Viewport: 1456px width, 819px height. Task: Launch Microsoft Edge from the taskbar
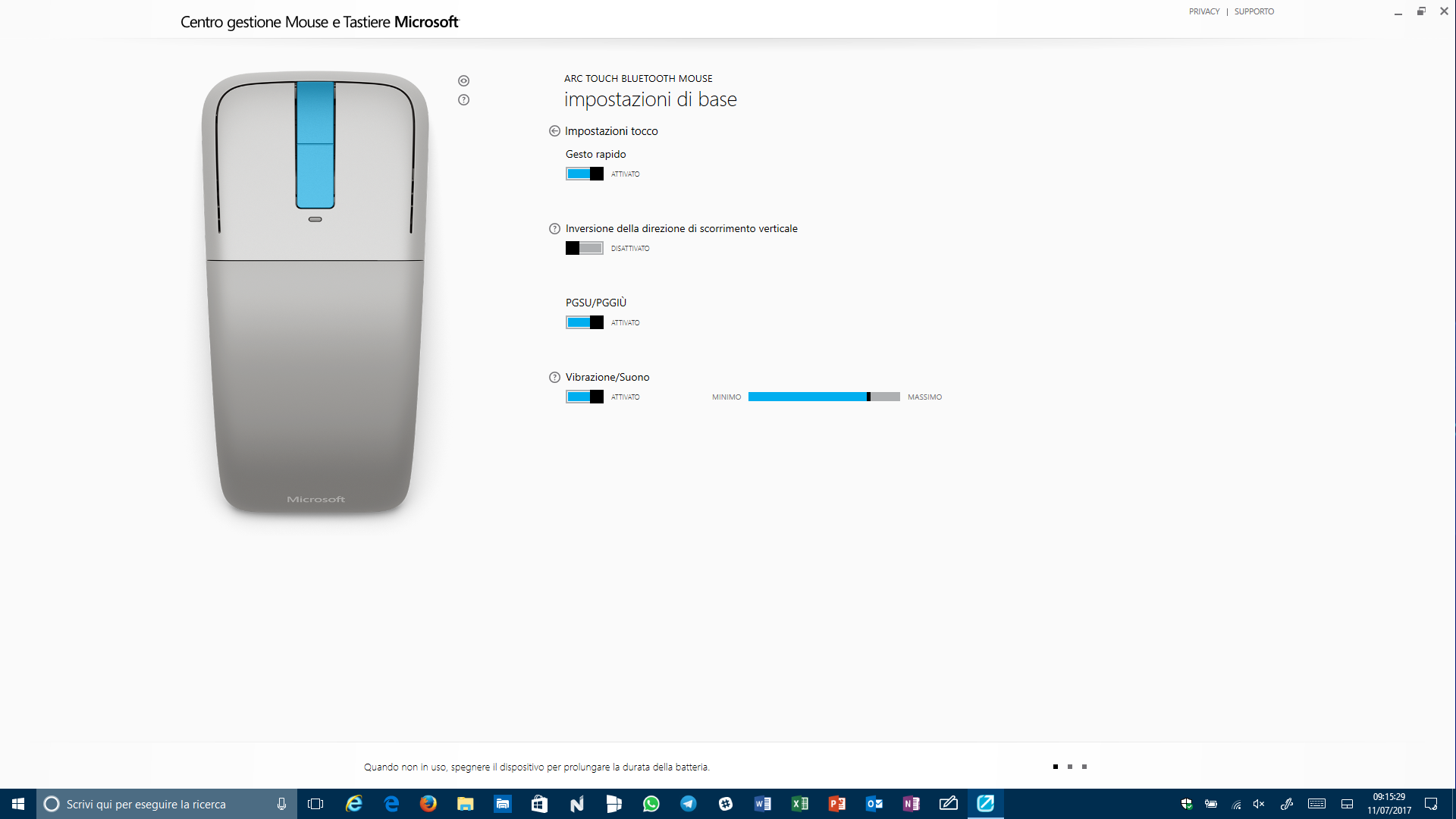(391, 804)
